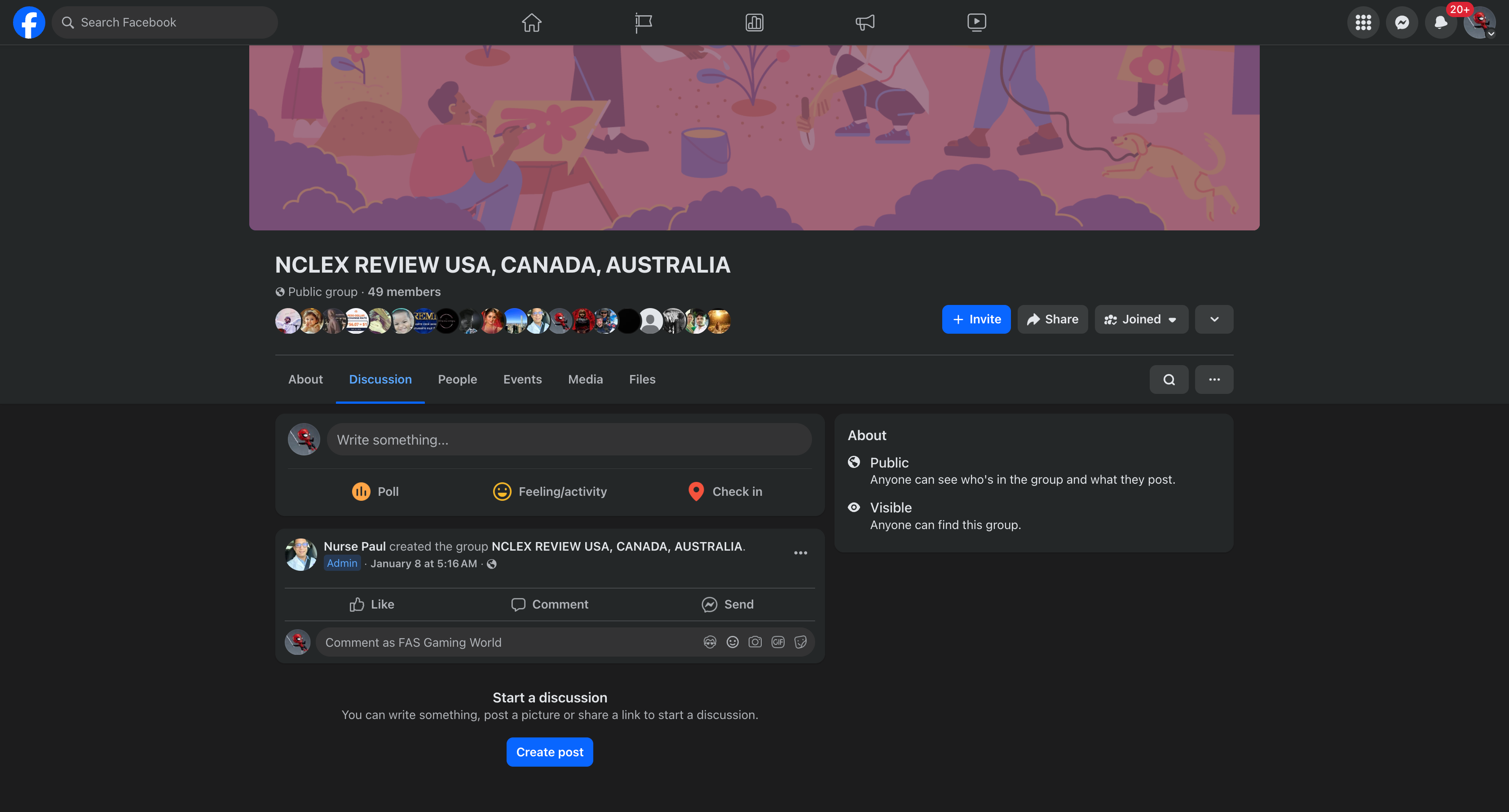Click Nurse Paul's profile picture

click(x=301, y=554)
